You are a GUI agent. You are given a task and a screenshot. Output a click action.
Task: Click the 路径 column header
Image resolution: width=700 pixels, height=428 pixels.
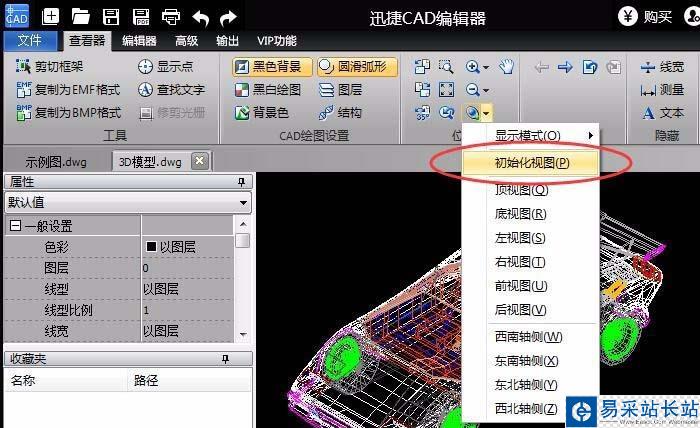190,380
